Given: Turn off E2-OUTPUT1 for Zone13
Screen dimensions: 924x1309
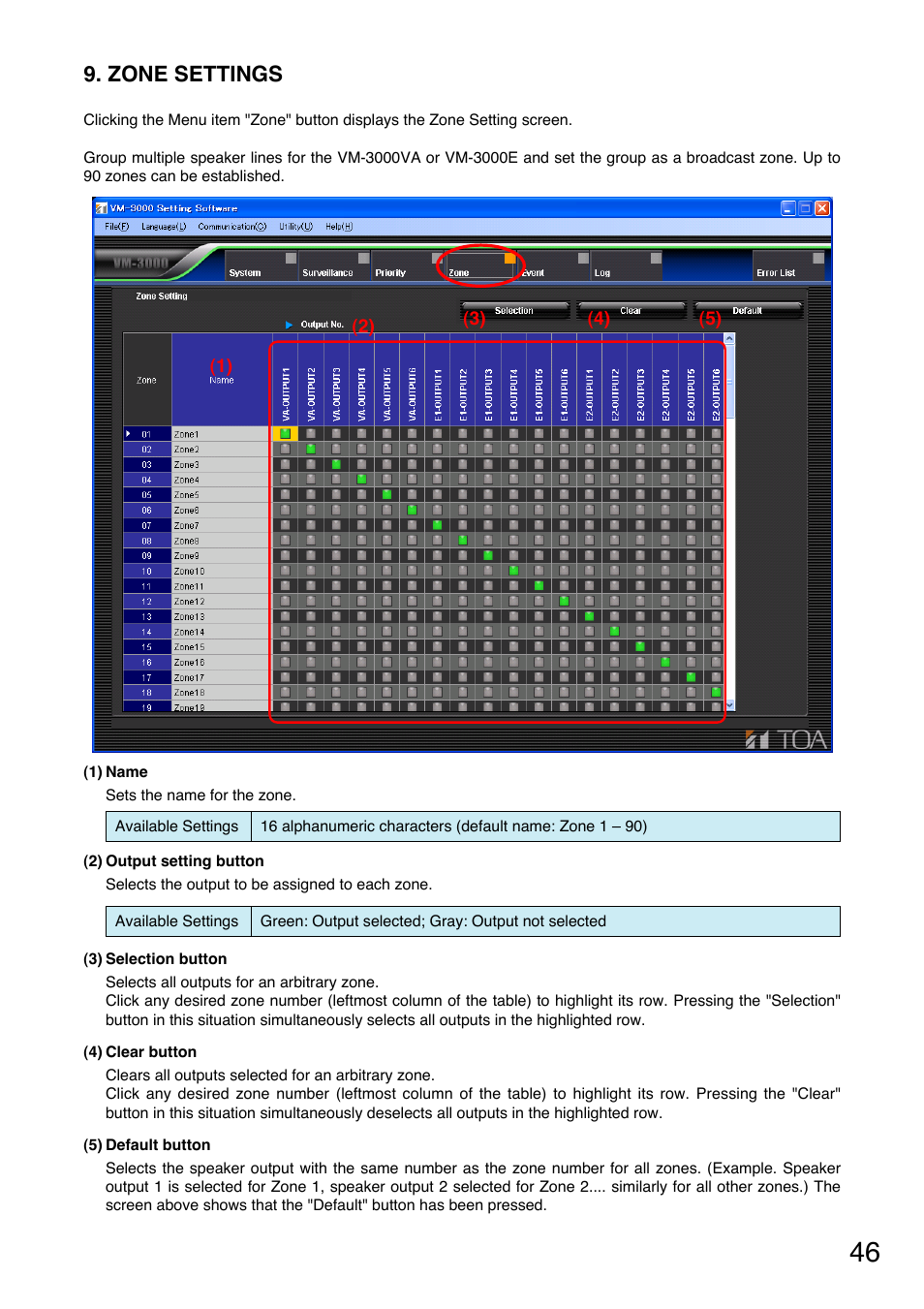Looking at the screenshot, I should (x=589, y=616).
